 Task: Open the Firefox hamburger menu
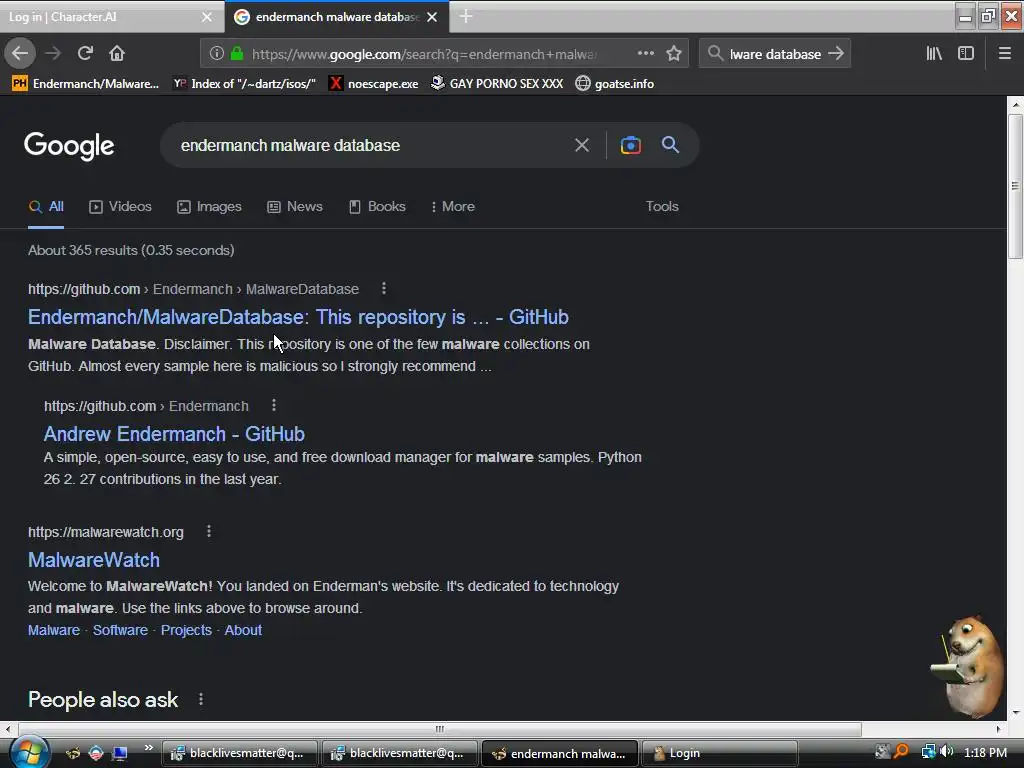(1005, 54)
